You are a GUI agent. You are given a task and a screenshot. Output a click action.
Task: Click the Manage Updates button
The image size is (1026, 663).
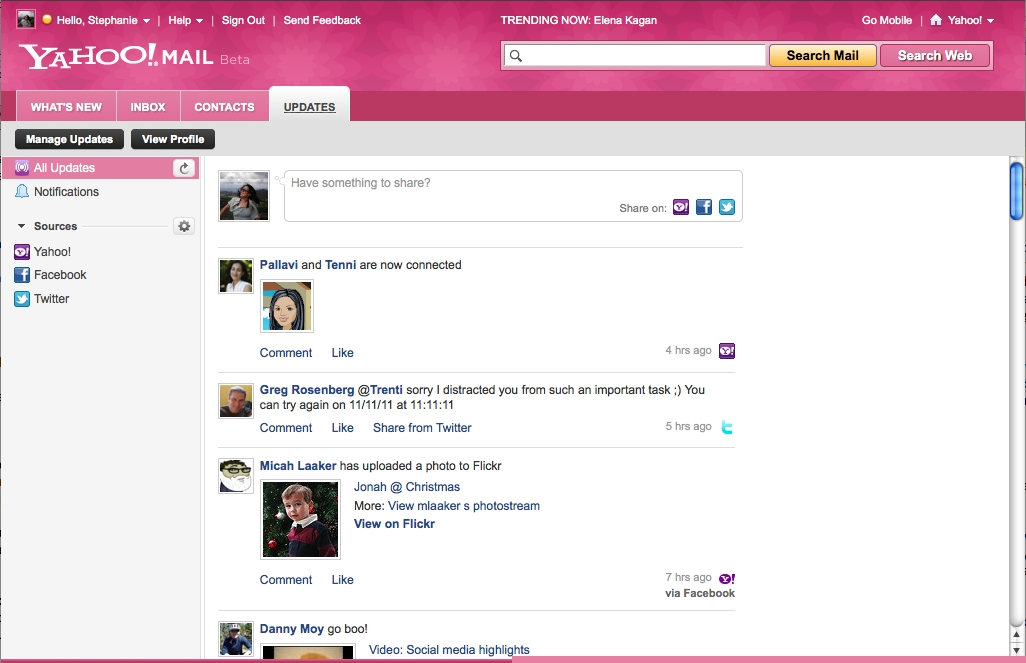[x=69, y=139]
